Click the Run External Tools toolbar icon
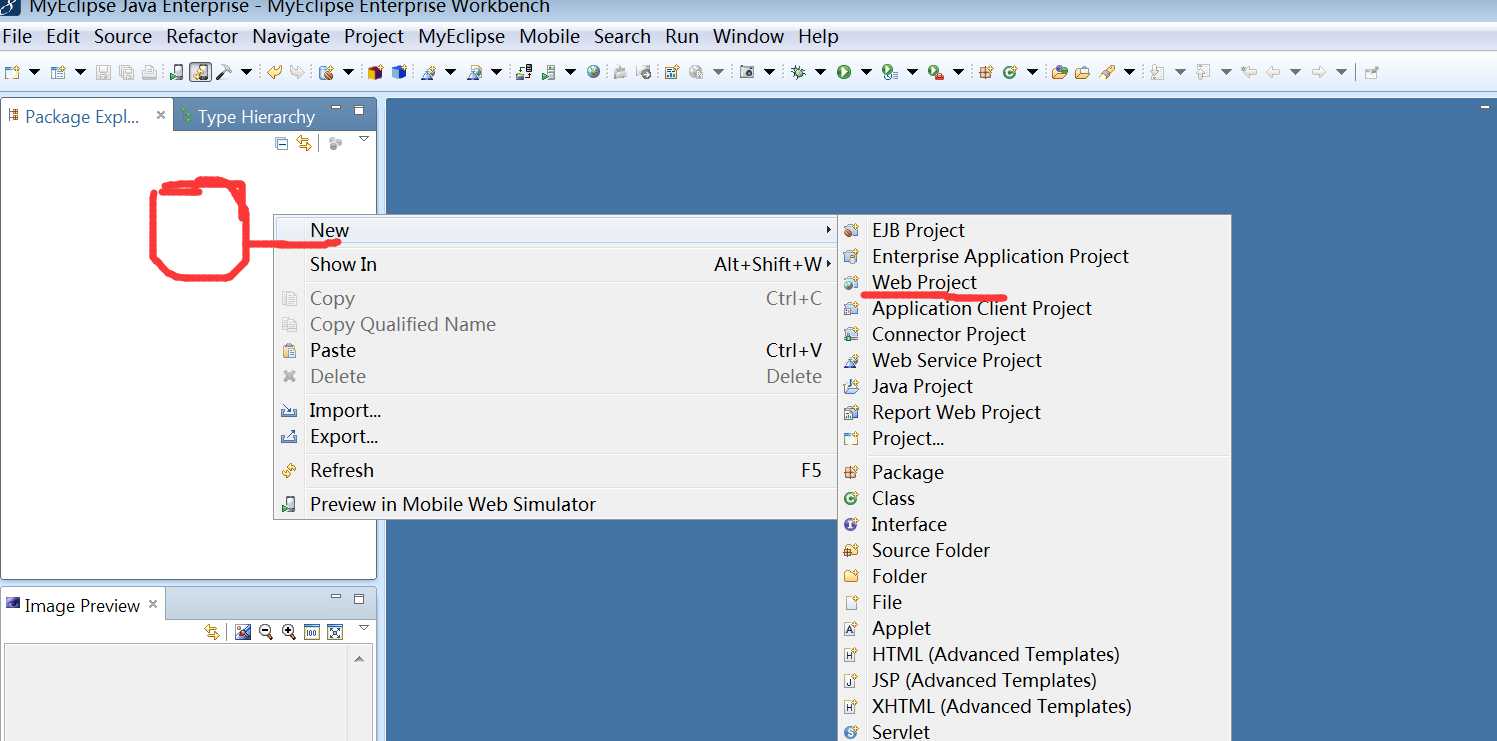The height and width of the screenshot is (741, 1497). [935, 72]
